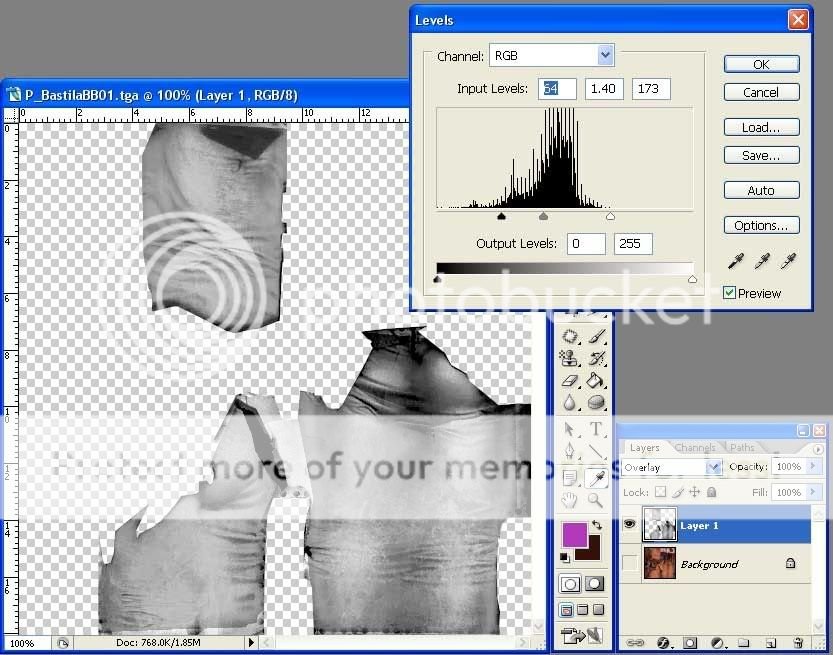833x655 pixels.
Task: Click OK in the Levels dialog
Action: tap(761, 64)
